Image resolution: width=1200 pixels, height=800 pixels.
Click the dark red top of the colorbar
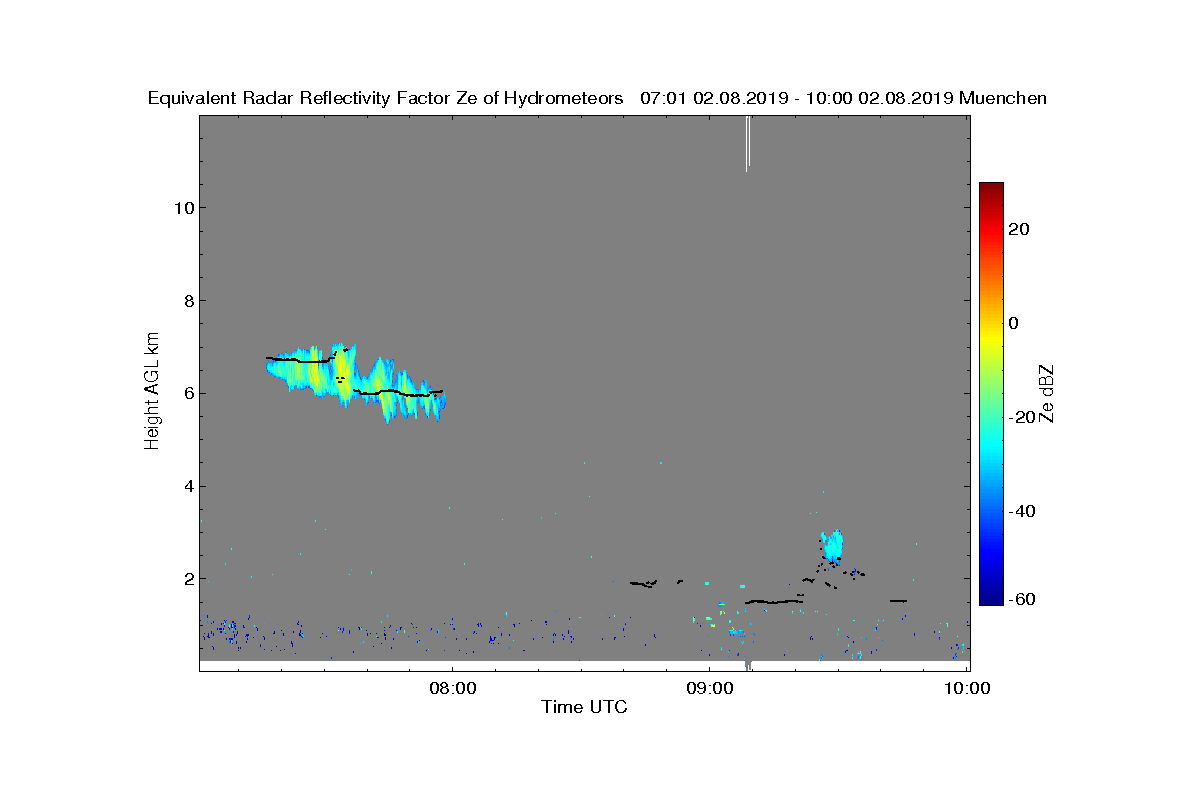[x=991, y=190]
